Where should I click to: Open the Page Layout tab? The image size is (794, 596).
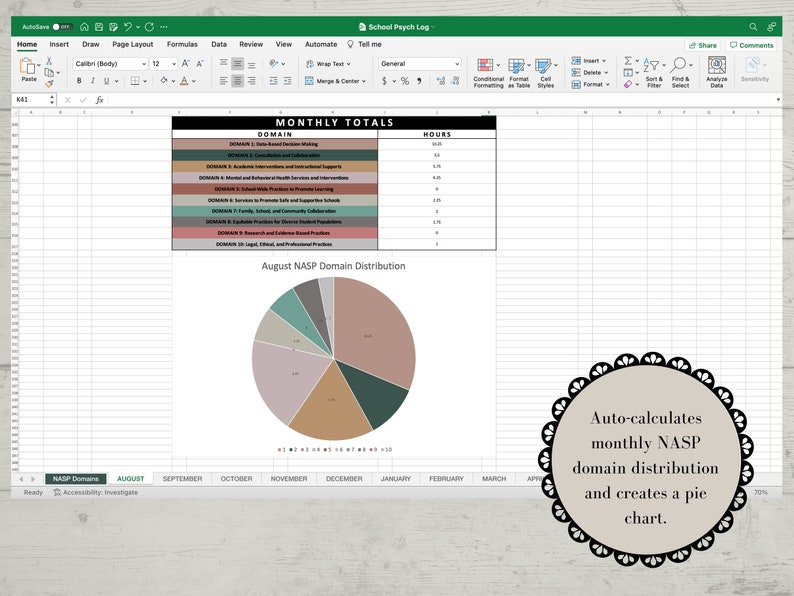click(133, 45)
